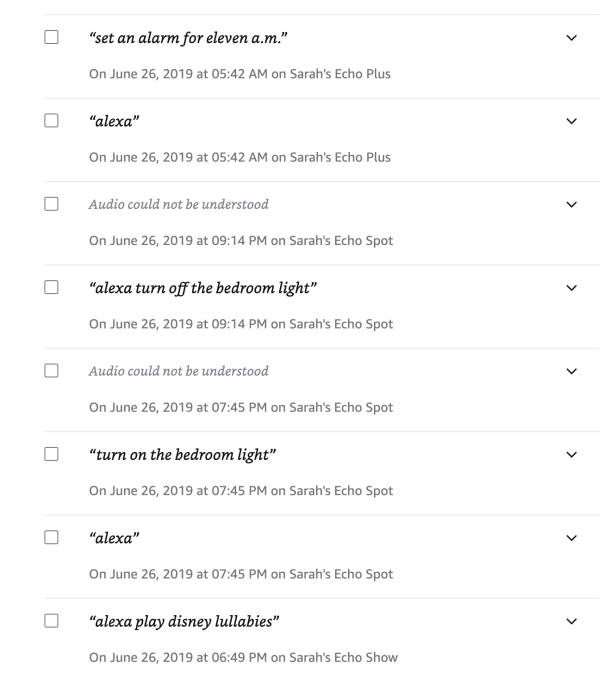Expand the "alexa turn off the bedroom light" chevron

coord(571,288)
